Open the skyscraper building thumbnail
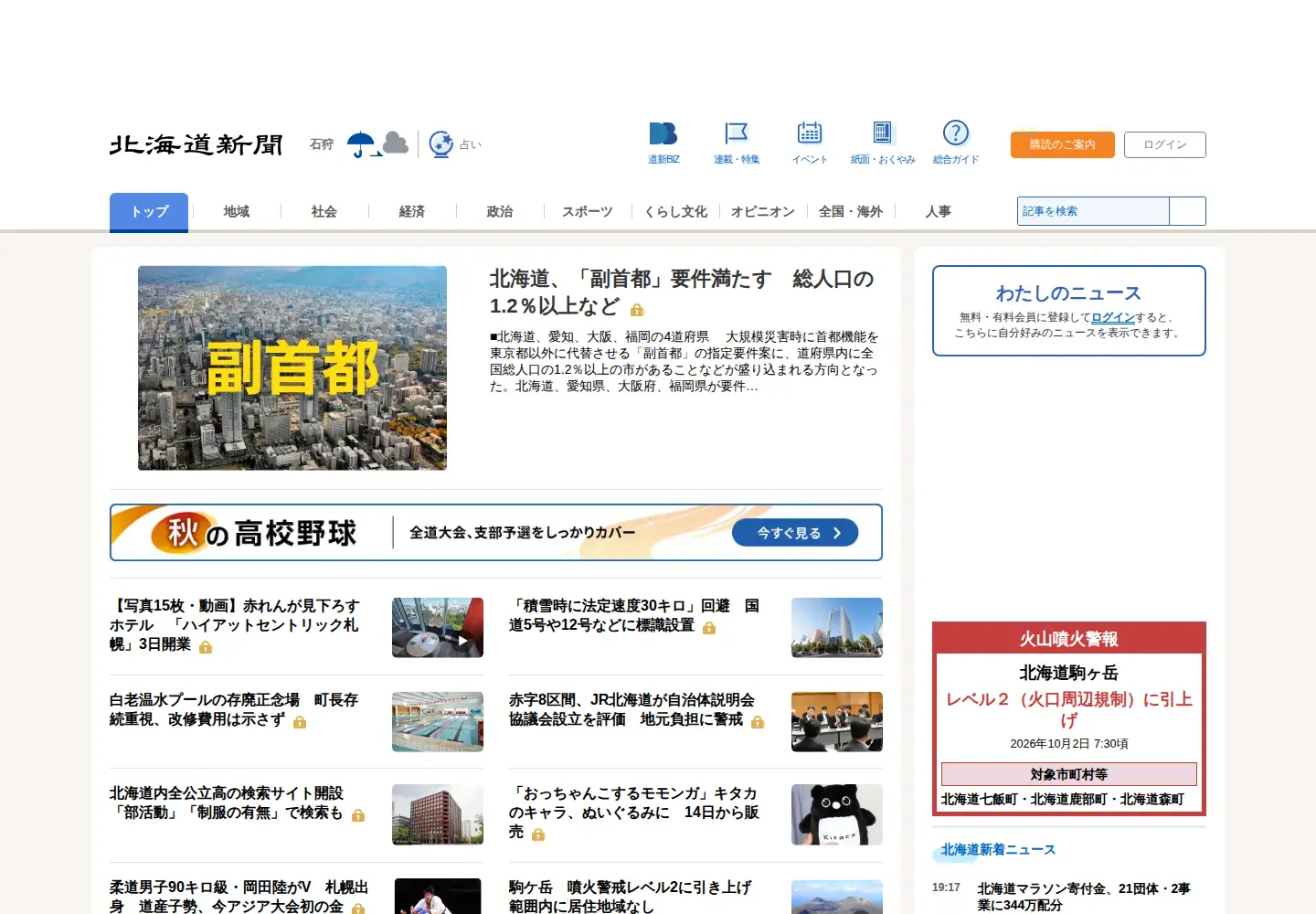Viewport: 1316px width, 914px height. click(x=837, y=628)
